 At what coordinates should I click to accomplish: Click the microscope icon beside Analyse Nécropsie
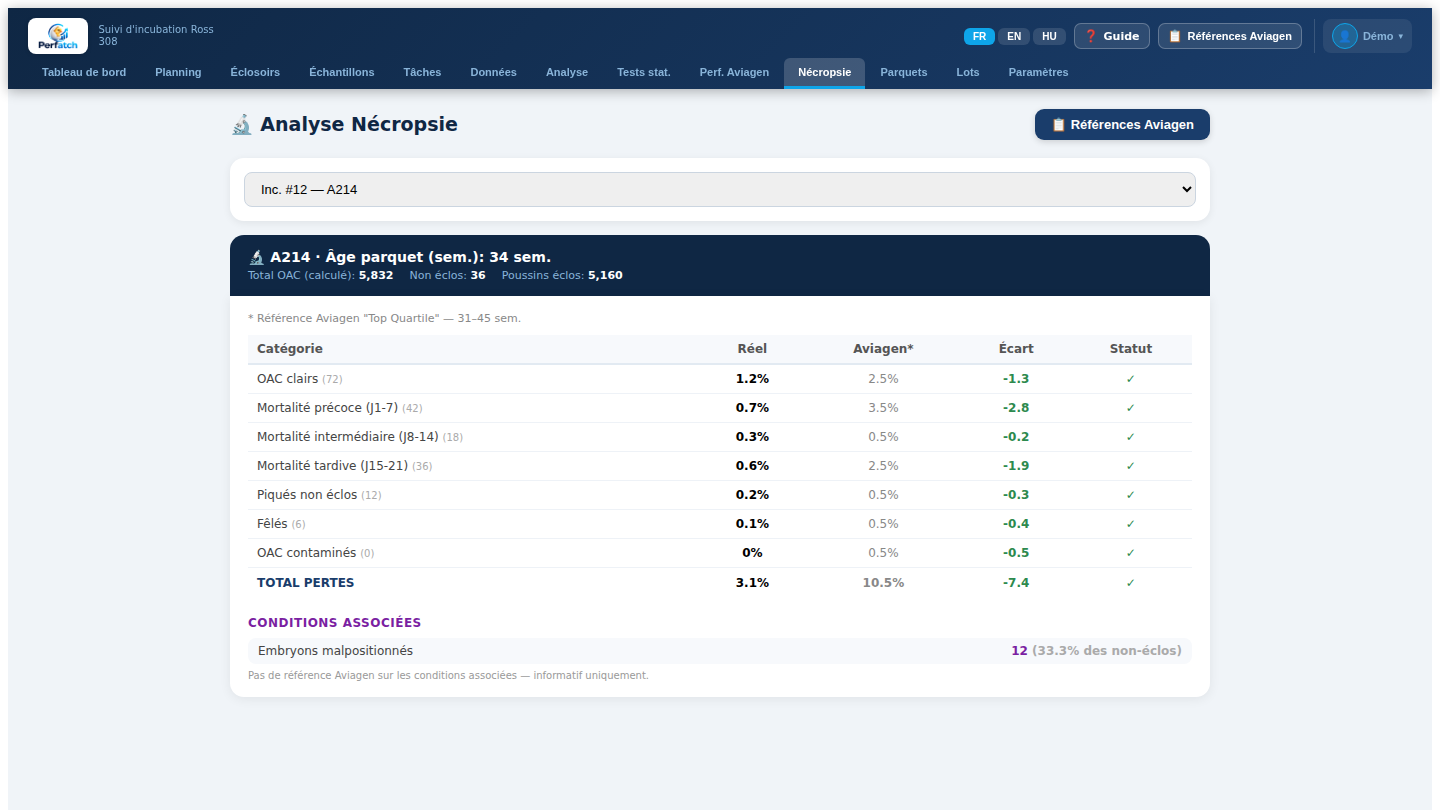click(x=241, y=125)
